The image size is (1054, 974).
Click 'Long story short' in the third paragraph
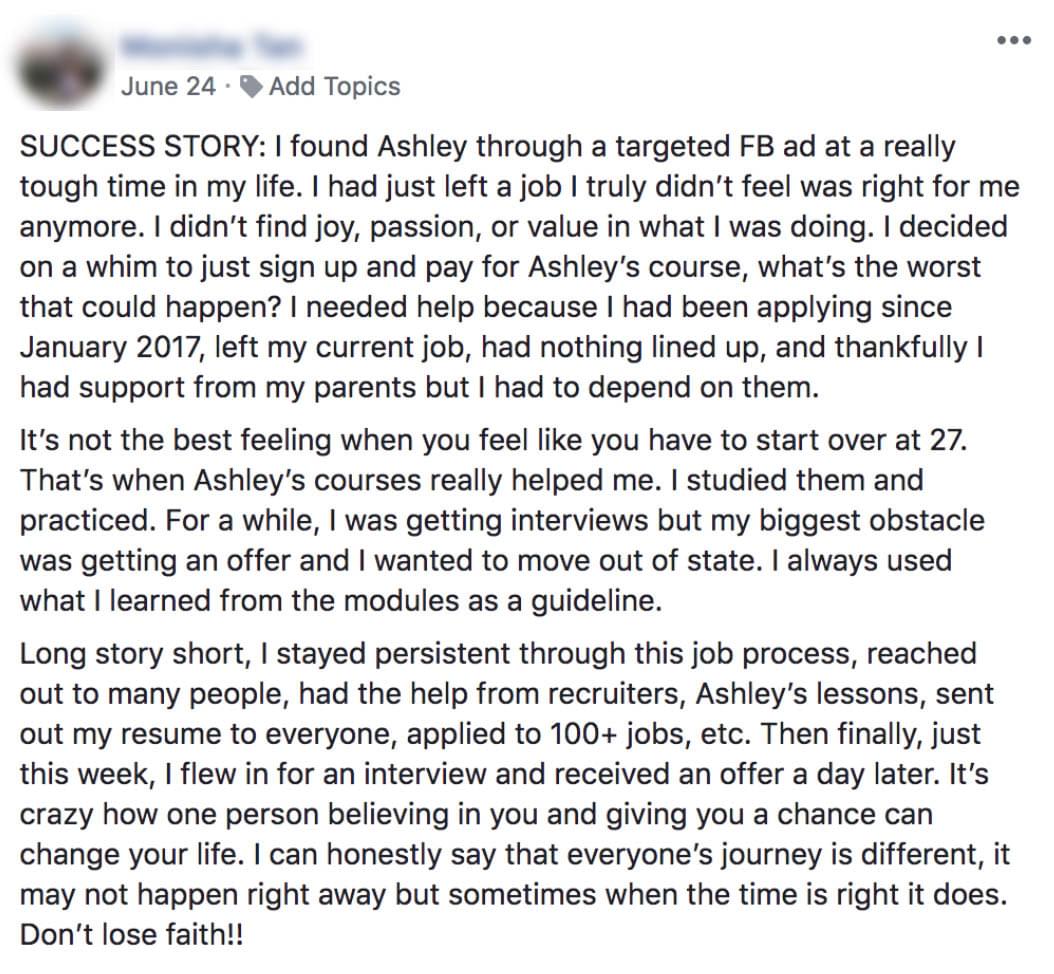tap(134, 654)
